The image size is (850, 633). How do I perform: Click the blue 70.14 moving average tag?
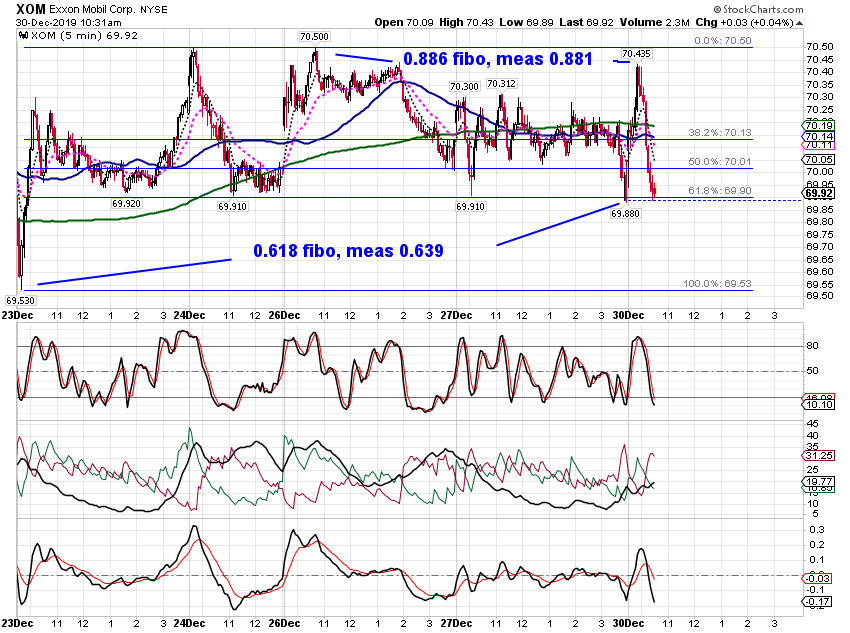click(x=819, y=136)
